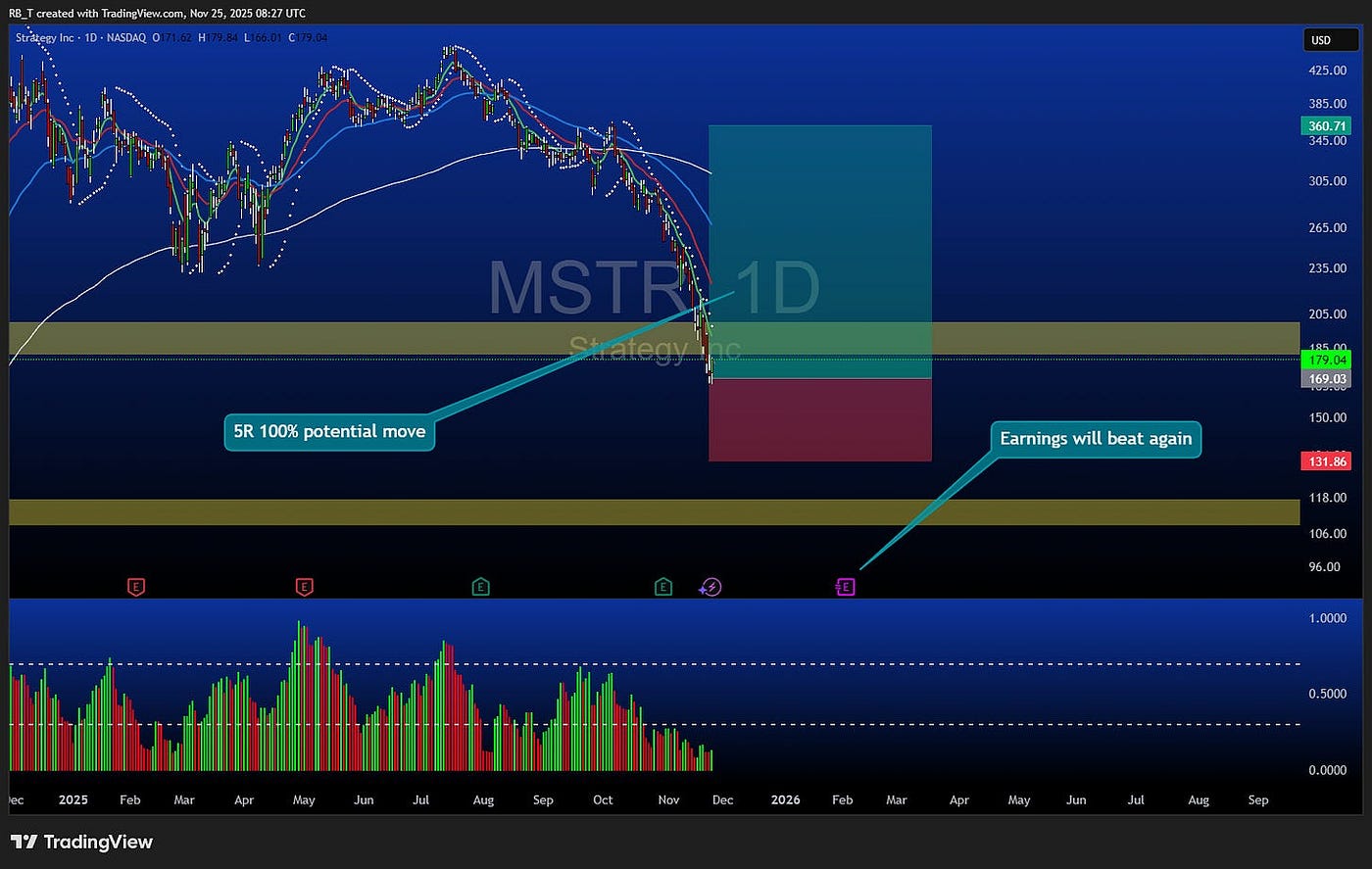Select the '5R 100% potential move' callout

click(x=329, y=431)
